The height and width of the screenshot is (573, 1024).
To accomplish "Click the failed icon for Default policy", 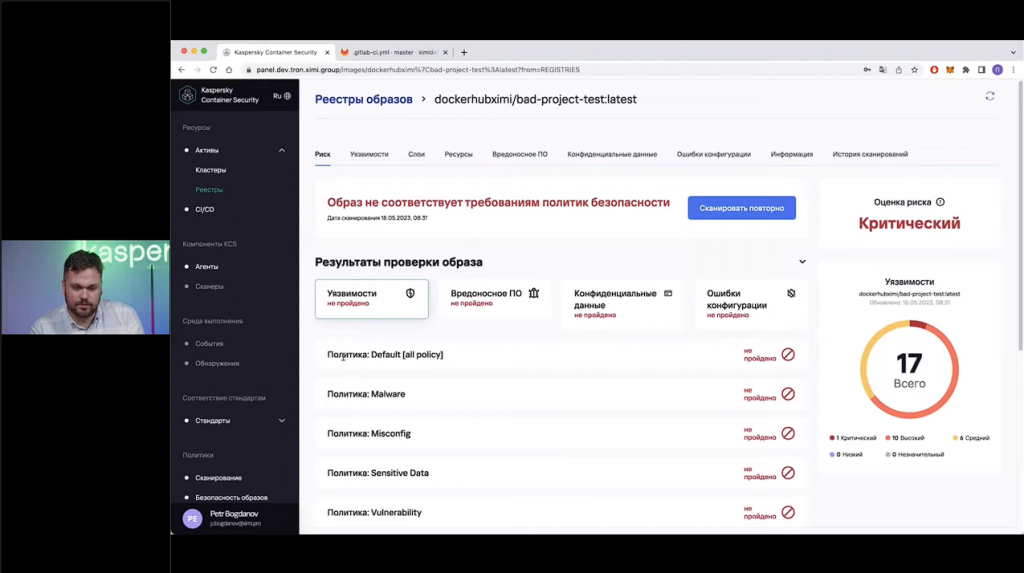I will tap(788, 354).
